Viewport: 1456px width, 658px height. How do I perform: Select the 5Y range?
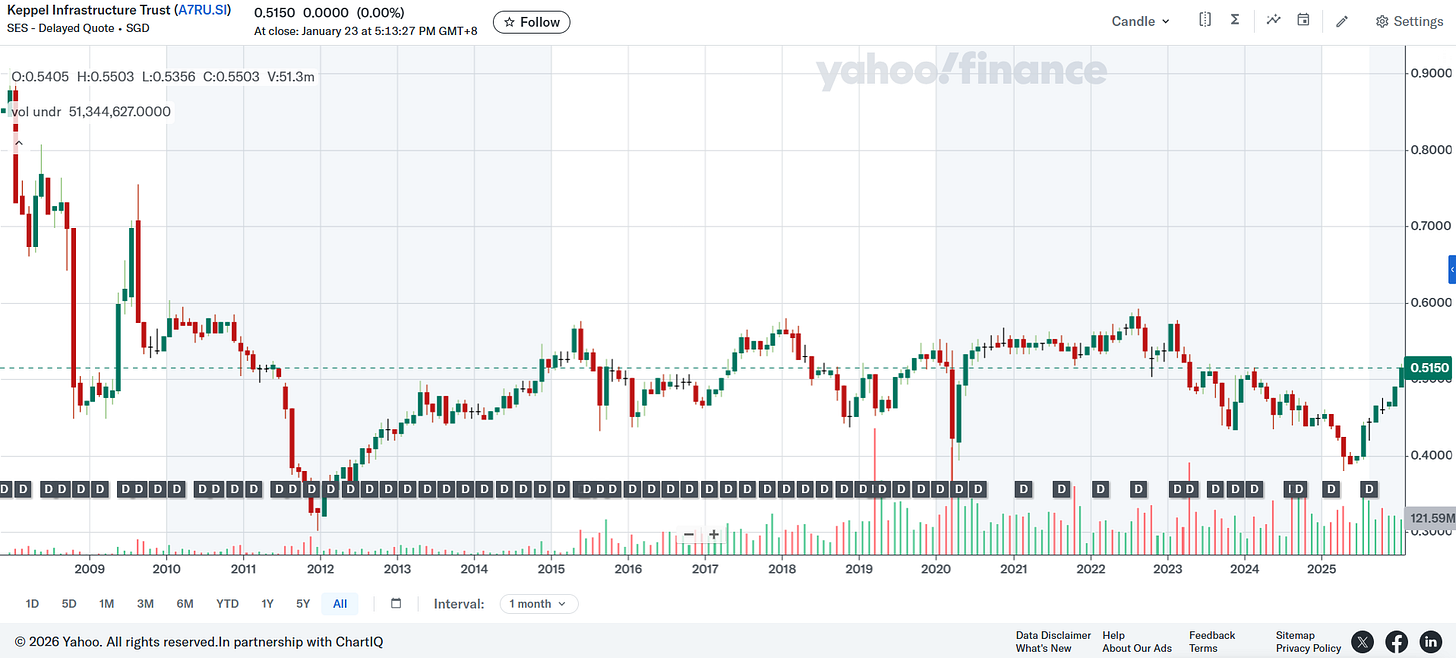[x=303, y=604]
